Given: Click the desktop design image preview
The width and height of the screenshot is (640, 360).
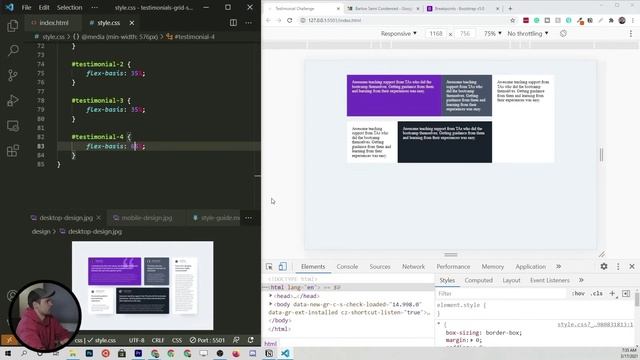Looking at the screenshot, I should click(x=142, y=285).
